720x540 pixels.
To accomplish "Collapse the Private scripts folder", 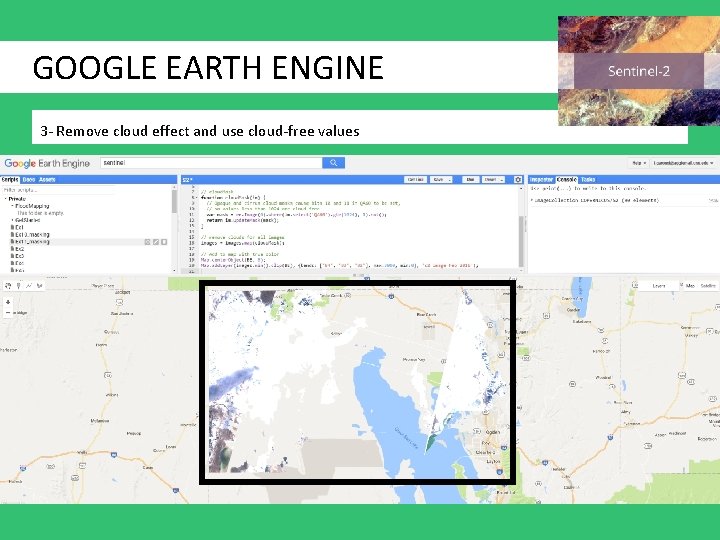I will 6,199.
